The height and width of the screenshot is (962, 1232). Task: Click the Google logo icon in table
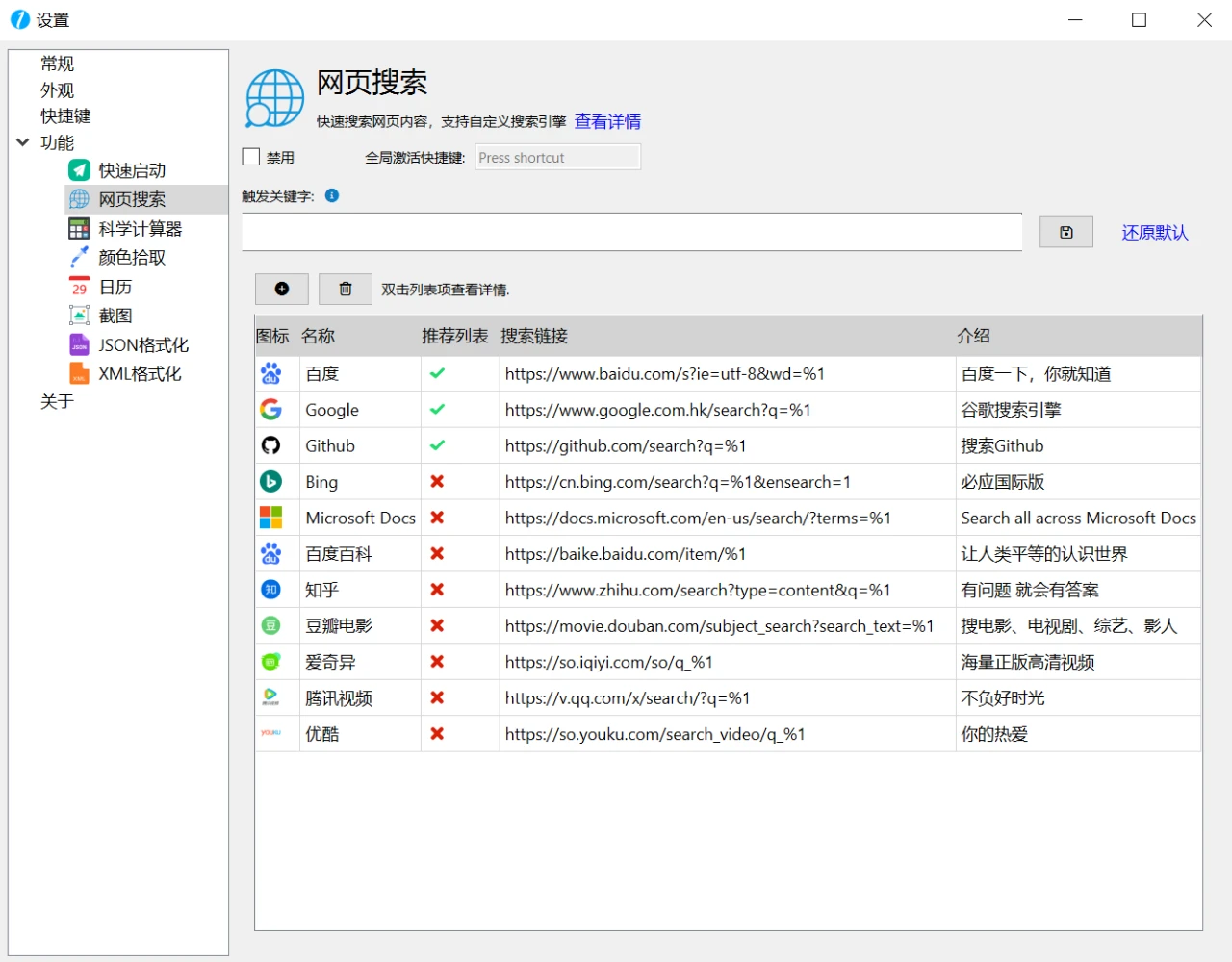pos(270,410)
